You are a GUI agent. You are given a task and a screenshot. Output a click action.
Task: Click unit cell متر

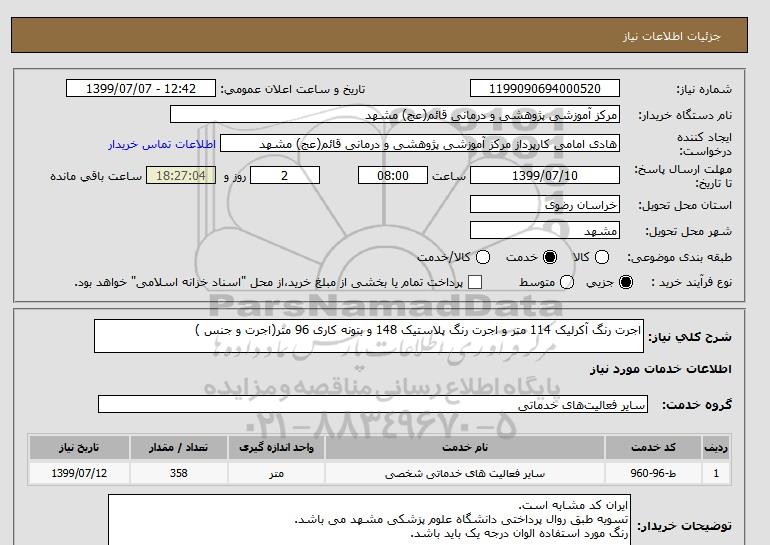[276, 473]
